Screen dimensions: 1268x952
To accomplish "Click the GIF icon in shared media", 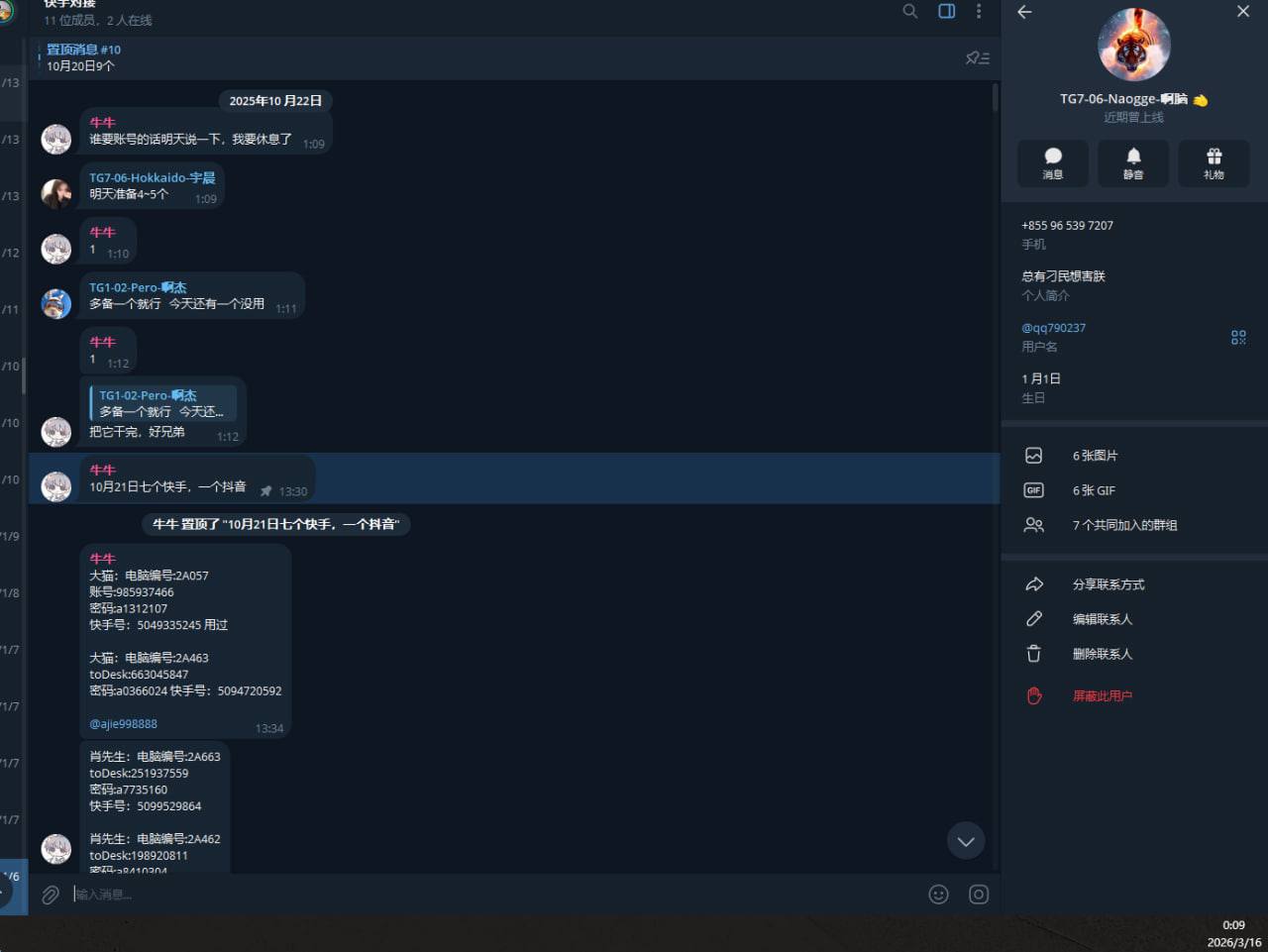I will (x=1033, y=490).
